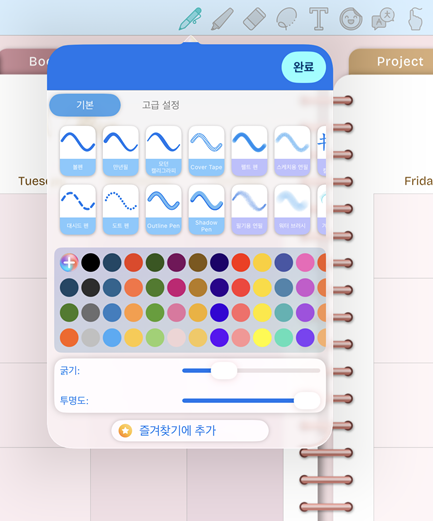Pick the bright lemon yellow bottom-row swatch
433x521 pixels.
tap(262, 337)
